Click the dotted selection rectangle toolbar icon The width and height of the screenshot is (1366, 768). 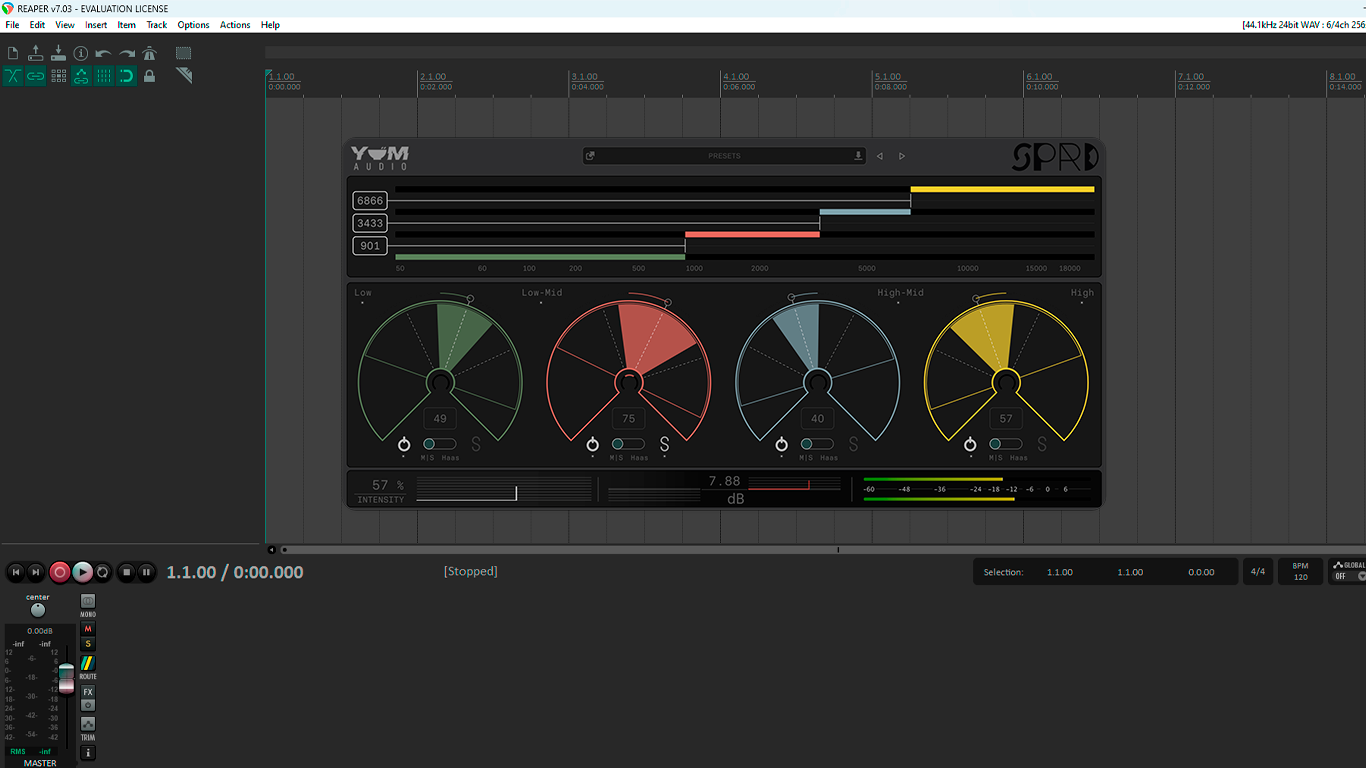pyautogui.click(x=184, y=53)
